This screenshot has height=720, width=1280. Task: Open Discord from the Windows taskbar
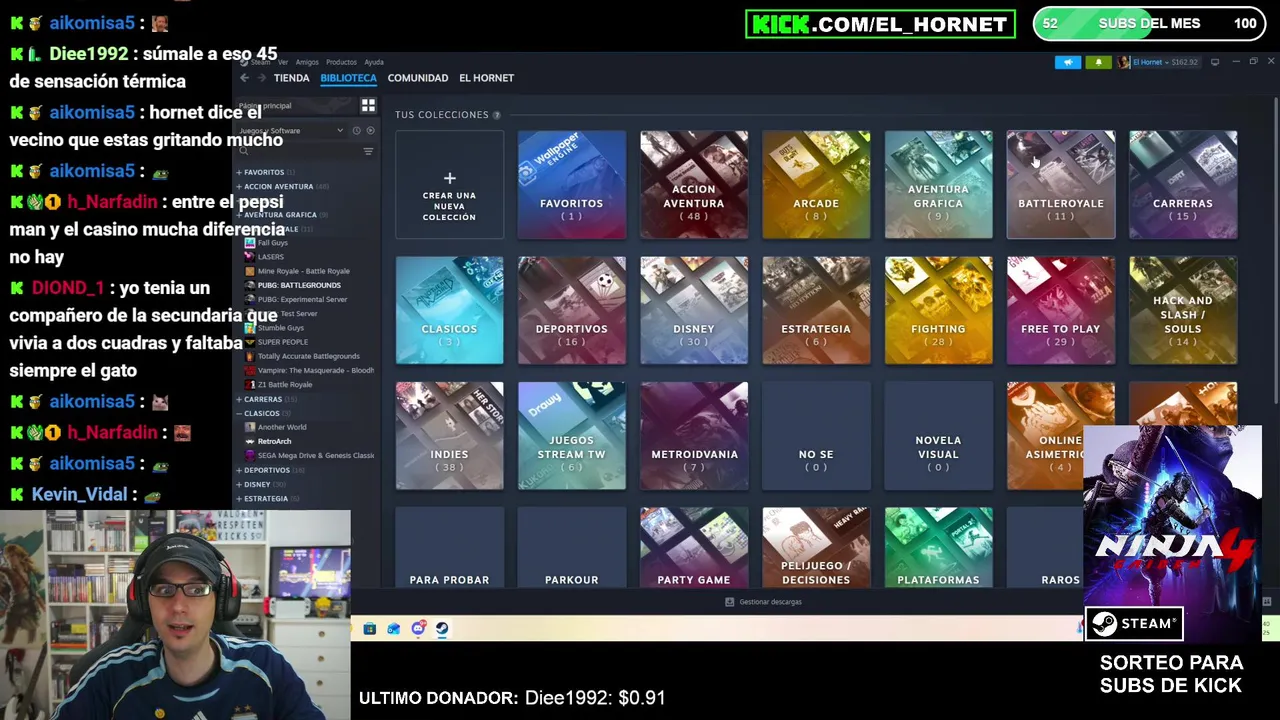[x=418, y=629]
